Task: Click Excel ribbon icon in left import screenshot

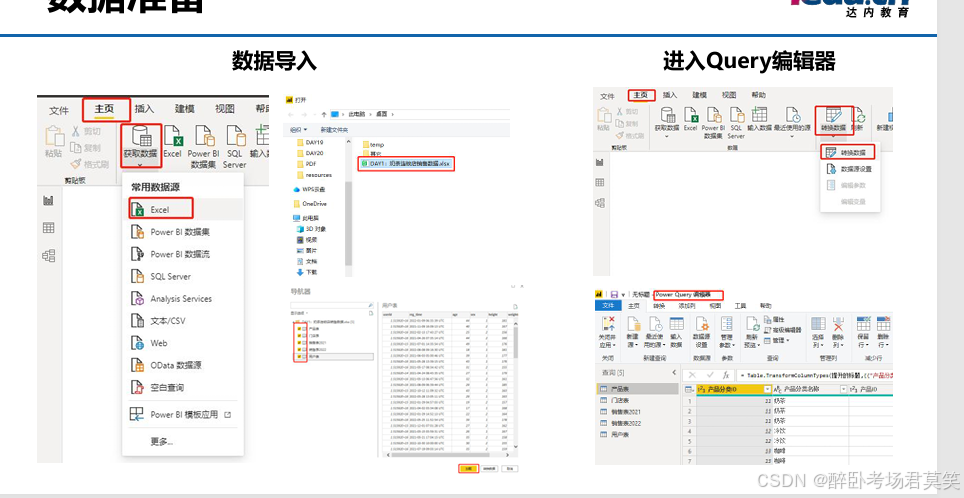Action: [x=172, y=135]
